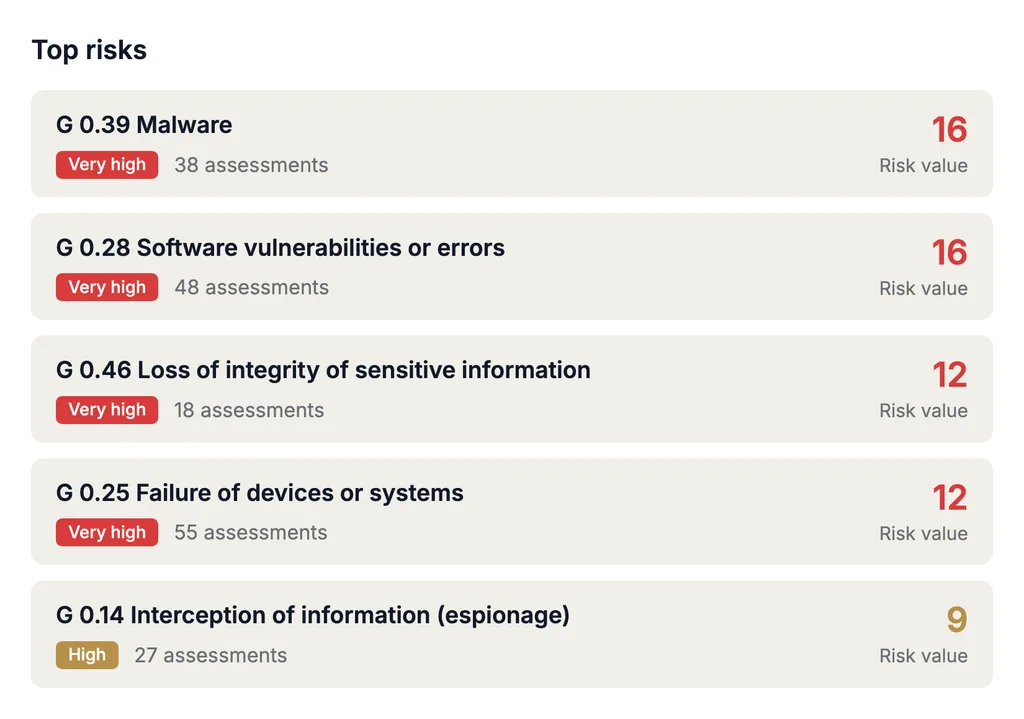Select the 27 assessments text
Screen dimensions: 1024x719
click(211, 655)
